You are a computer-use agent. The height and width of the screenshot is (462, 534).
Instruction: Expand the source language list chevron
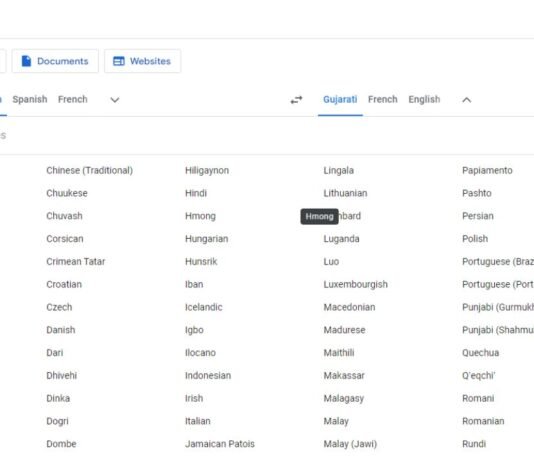pos(115,100)
